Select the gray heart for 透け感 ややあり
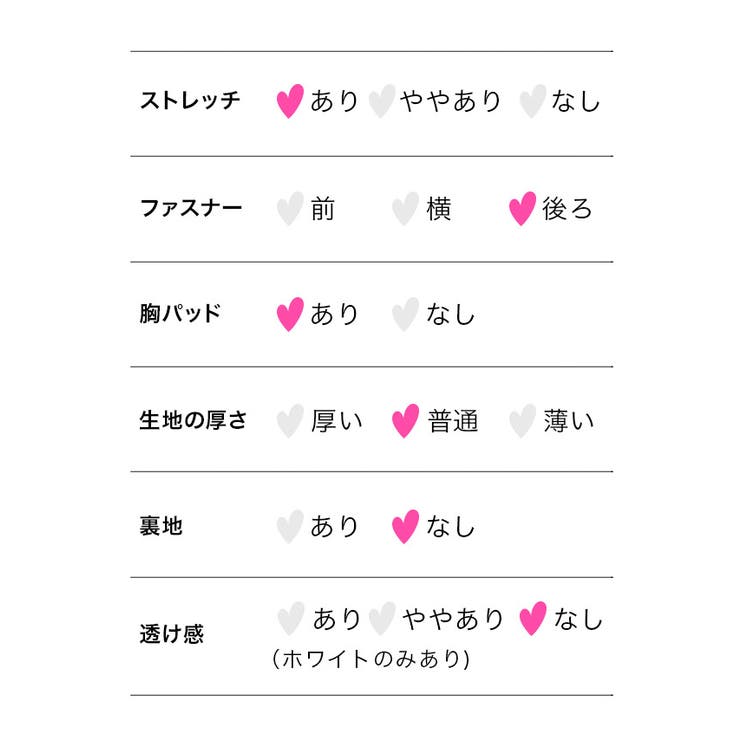Viewport: 740px width, 740px height. click(x=381, y=619)
